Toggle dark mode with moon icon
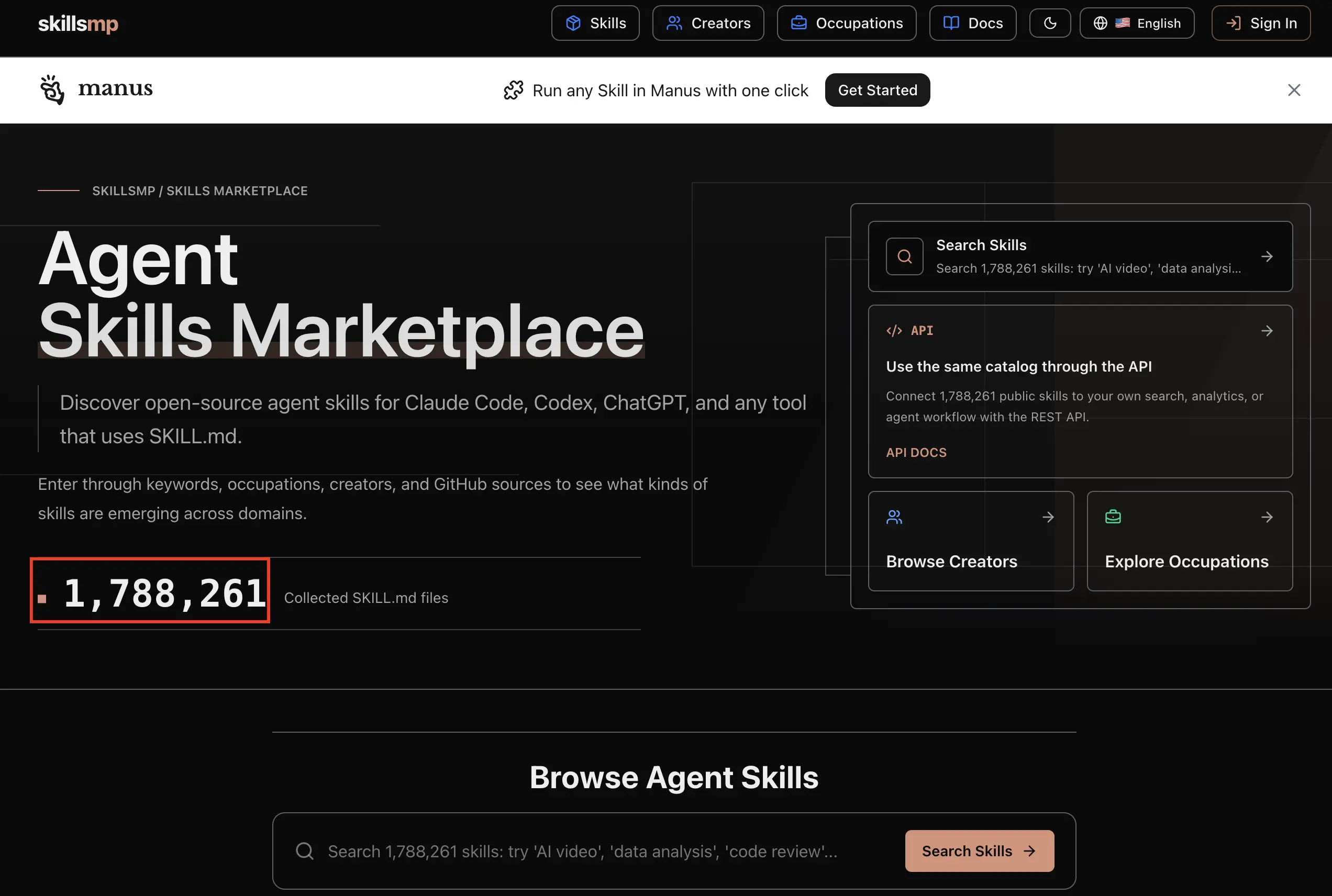Viewport: 1332px width, 896px height. pos(1050,23)
